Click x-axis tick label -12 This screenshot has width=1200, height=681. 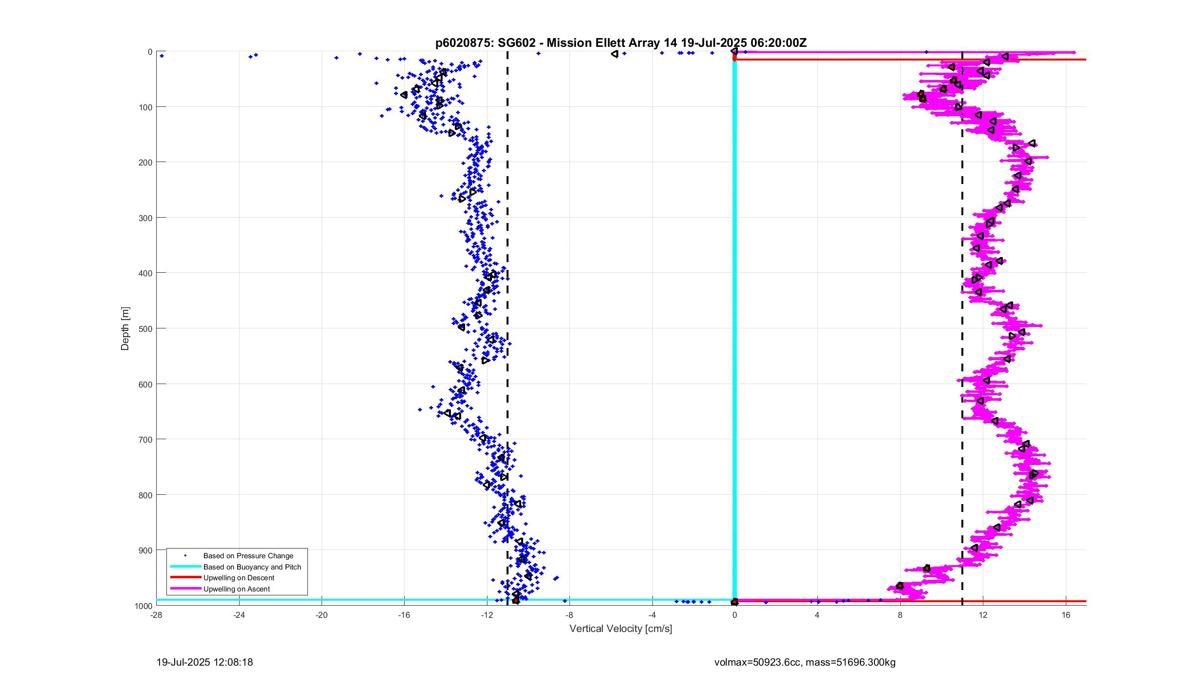point(487,615)
